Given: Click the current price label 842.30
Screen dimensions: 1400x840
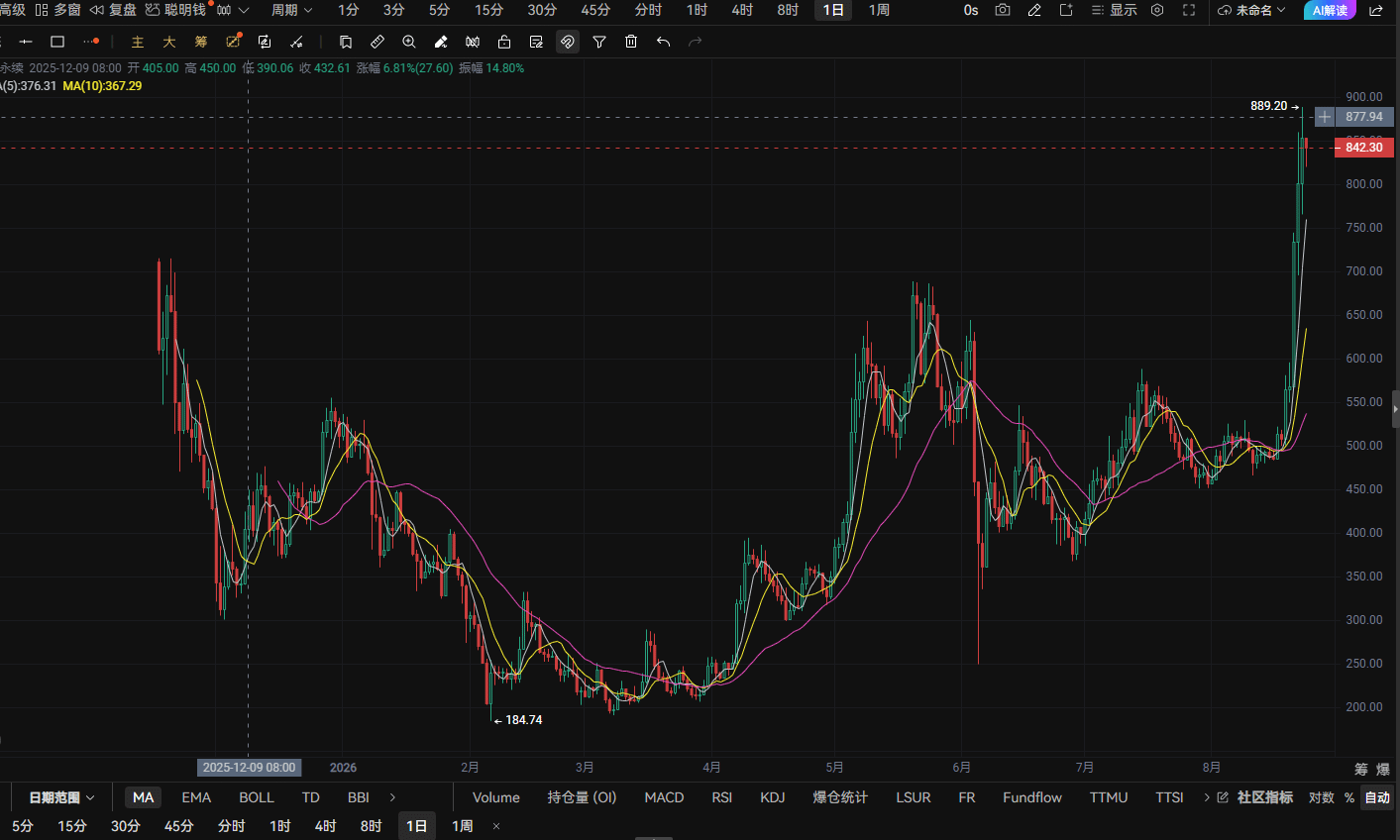Looking at the screenshot, I should 1364,148.
